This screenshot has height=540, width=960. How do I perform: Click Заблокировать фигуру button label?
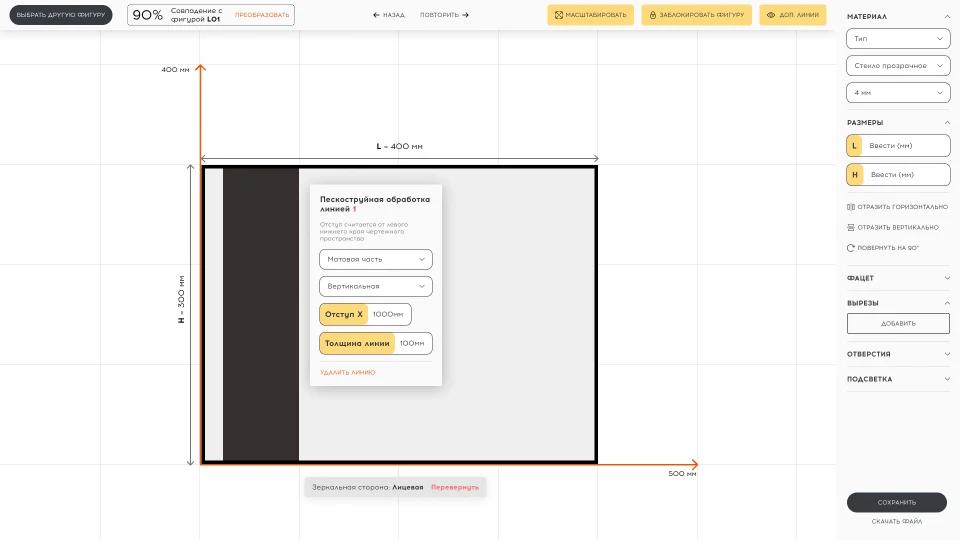click(702, 15)
